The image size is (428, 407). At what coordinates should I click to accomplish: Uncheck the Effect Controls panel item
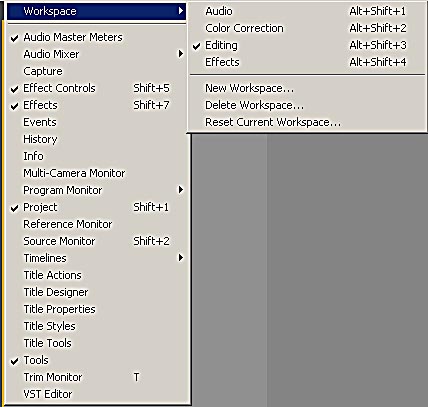(x=97, y=88)
